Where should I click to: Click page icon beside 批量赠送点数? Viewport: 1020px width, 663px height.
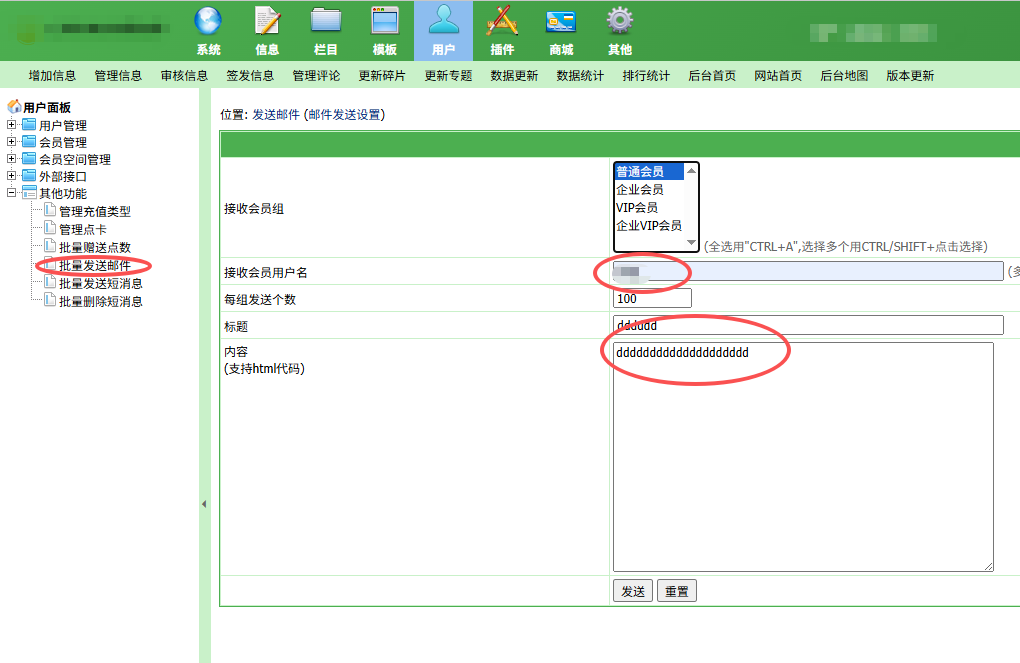[x=50, y=247]
